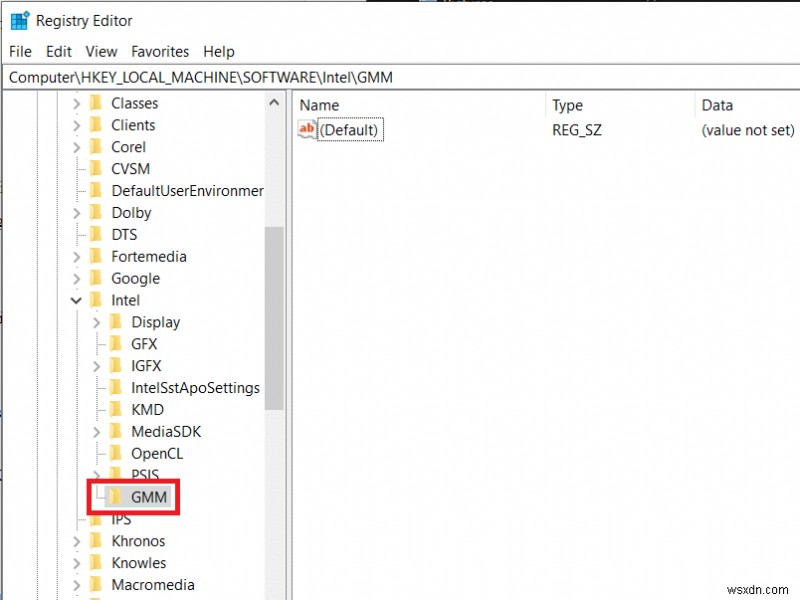Select the IntelSstApoSettings folder icon
The width and height of the screenshot is (800, 600).
(116, 388)
